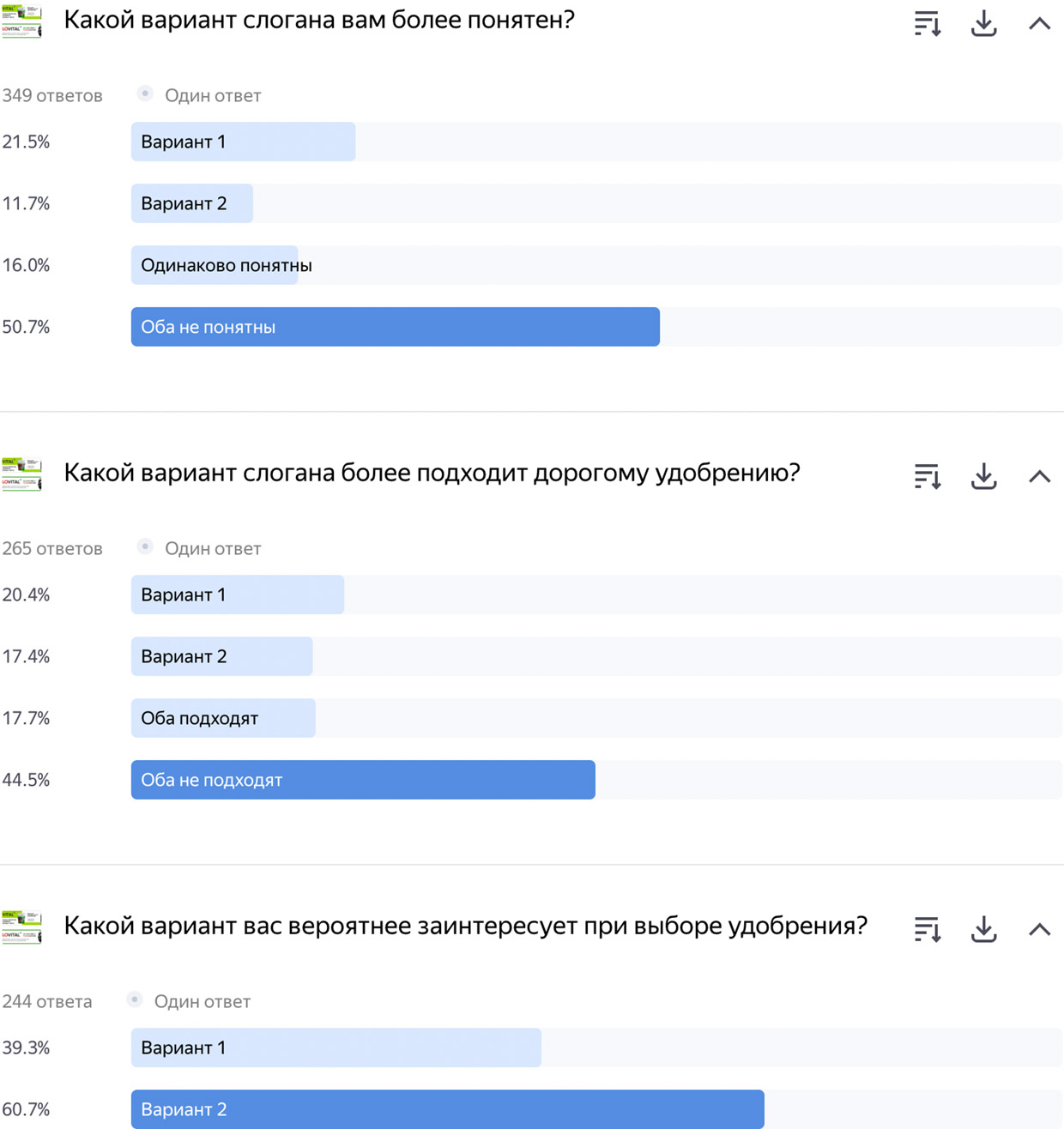The image size is (1064, 1129).
Task: Download results for the slogan clarity question
Action: pos(983,23)
